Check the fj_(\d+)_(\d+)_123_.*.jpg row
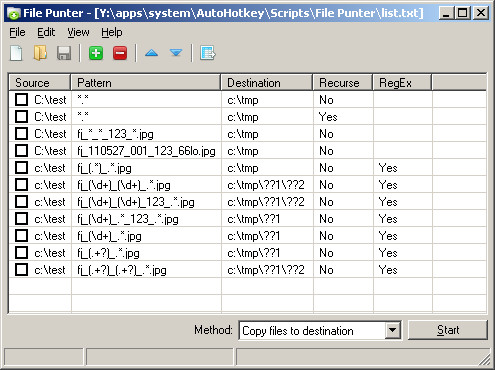Viewport: 495px width, 370px height. click(22, 202)
